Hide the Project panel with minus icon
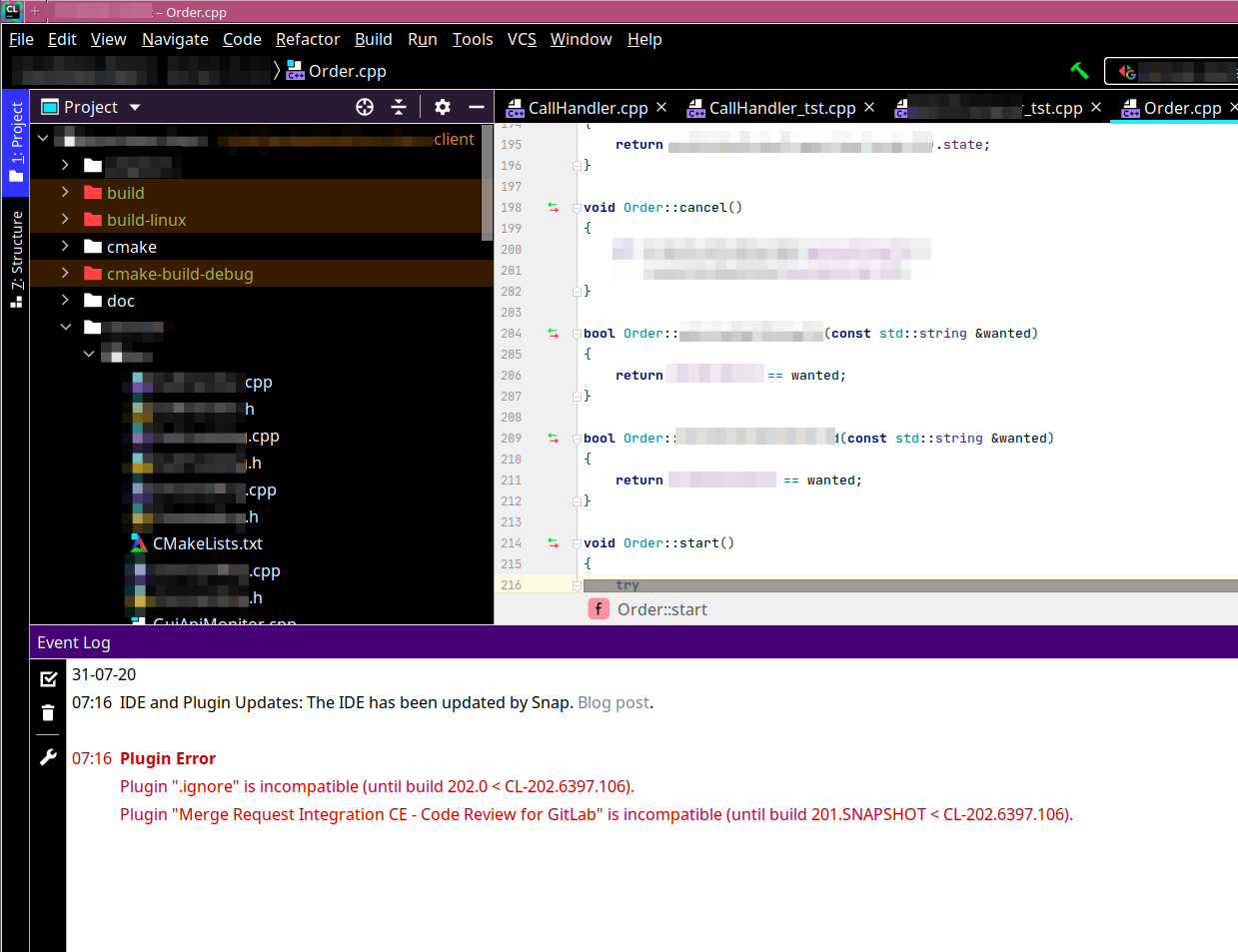Viewport: 1238px width, 952px height. coord(477,107)
